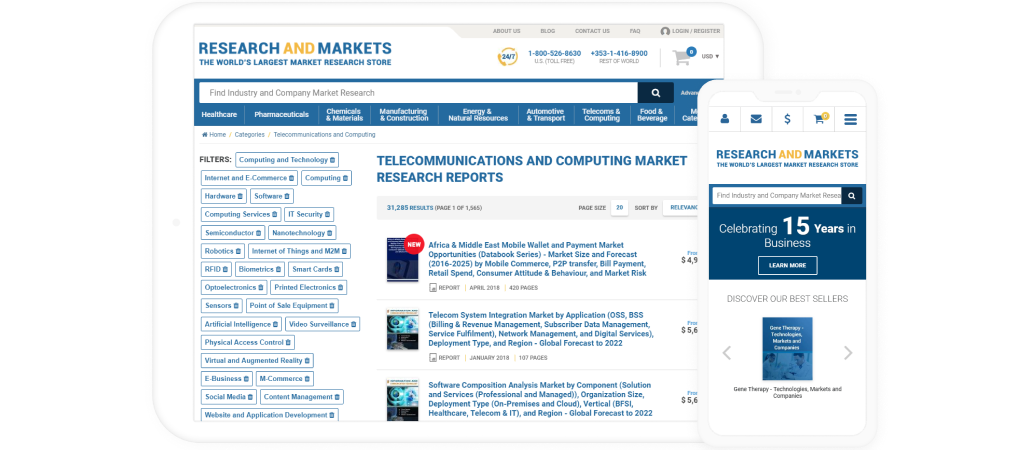Image resolution: width=1018 pixels, height=450 pixels.
Task: Open Automotive & Transport category
Action: [x=545, y=115]
